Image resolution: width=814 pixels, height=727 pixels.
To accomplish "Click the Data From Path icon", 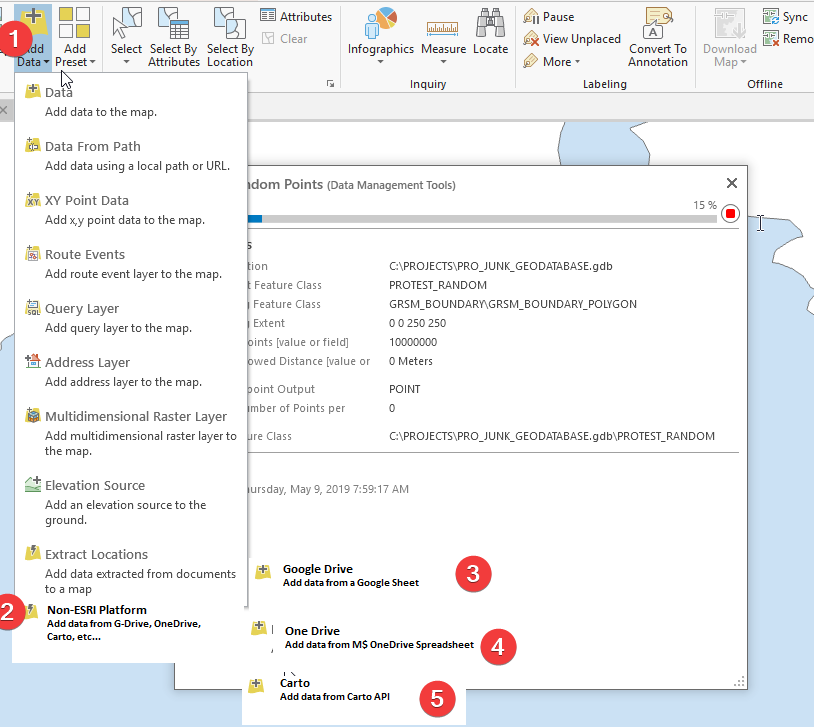I will [33, 145].
